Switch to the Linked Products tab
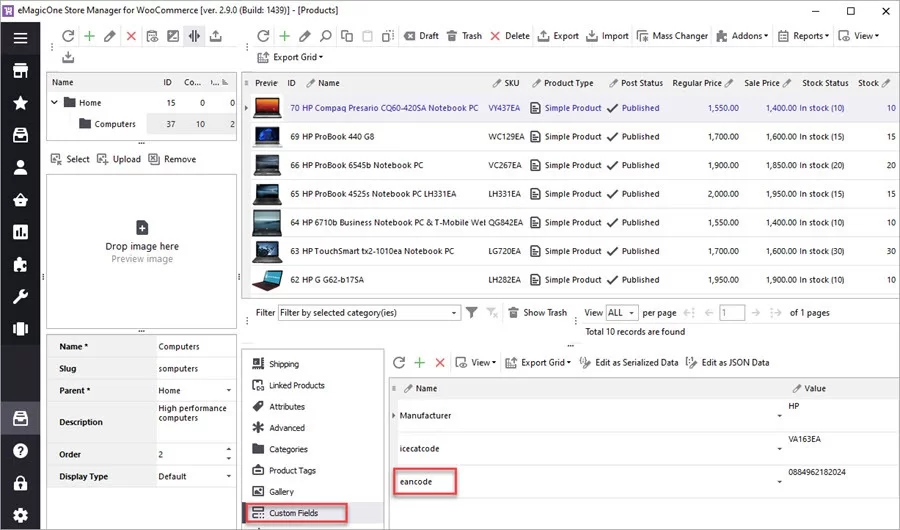 tap(296, 385)
